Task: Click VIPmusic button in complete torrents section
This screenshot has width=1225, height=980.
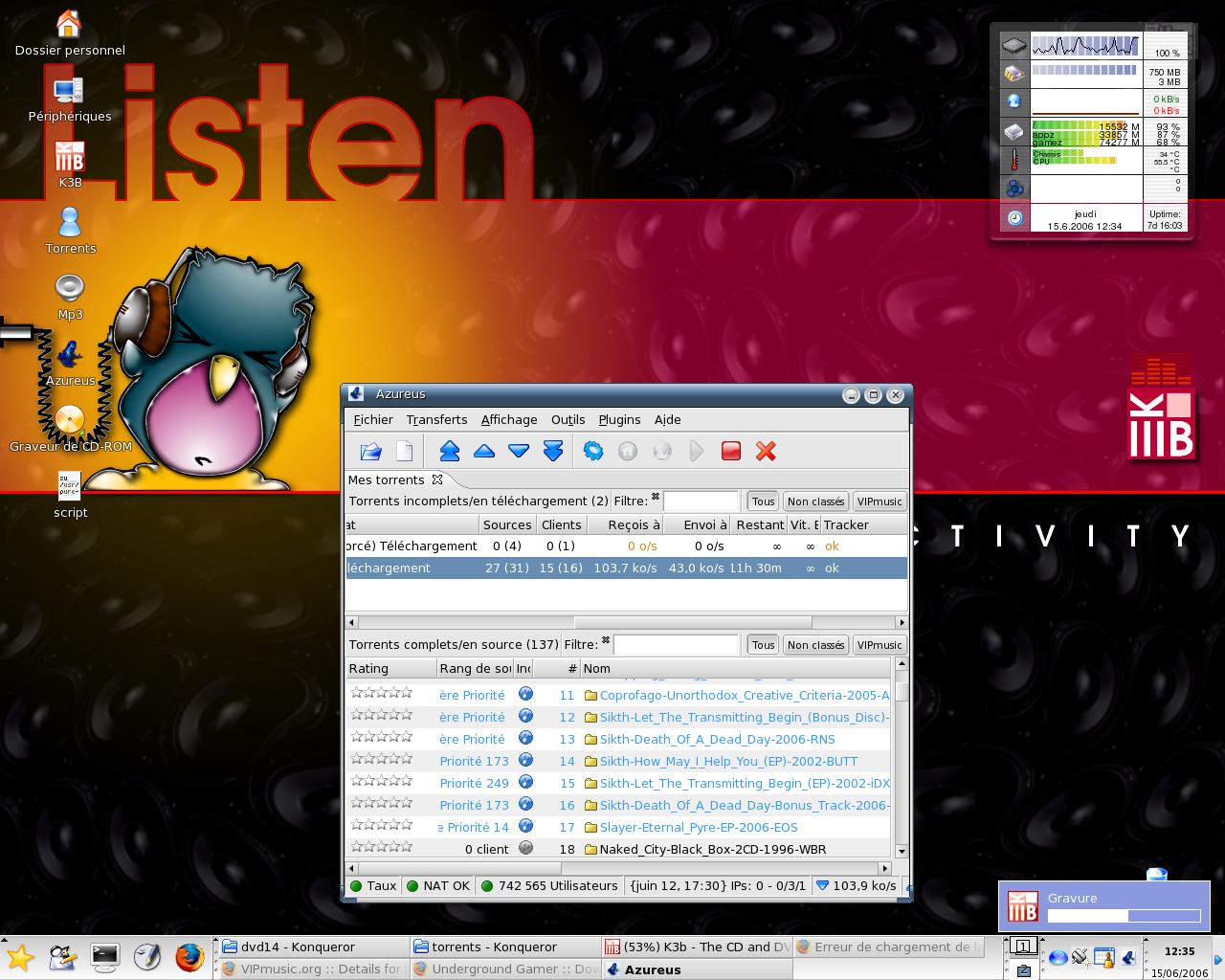Action: (x=880, y=645)
